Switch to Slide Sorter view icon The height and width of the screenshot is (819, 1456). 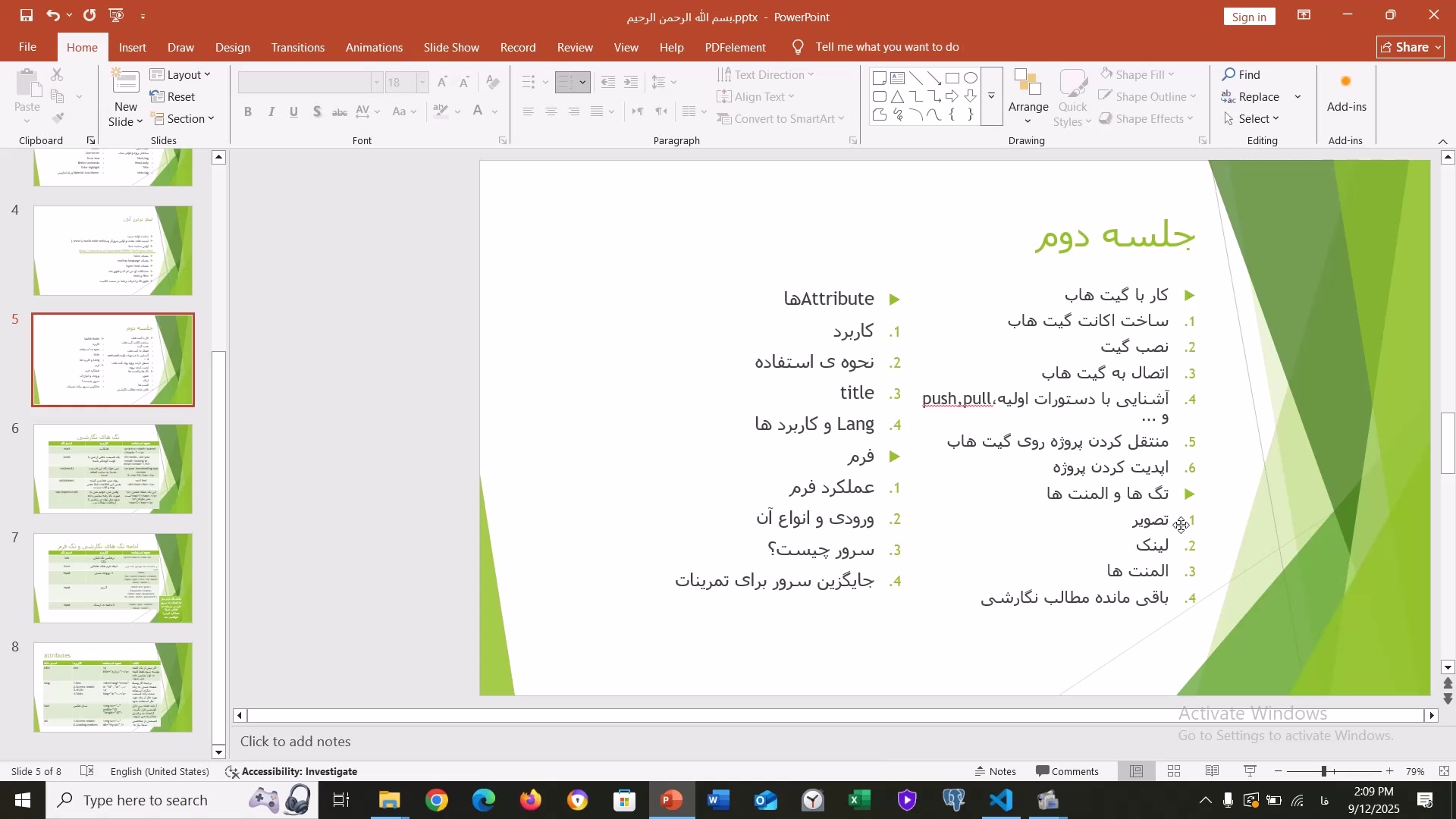(1175, 772)
